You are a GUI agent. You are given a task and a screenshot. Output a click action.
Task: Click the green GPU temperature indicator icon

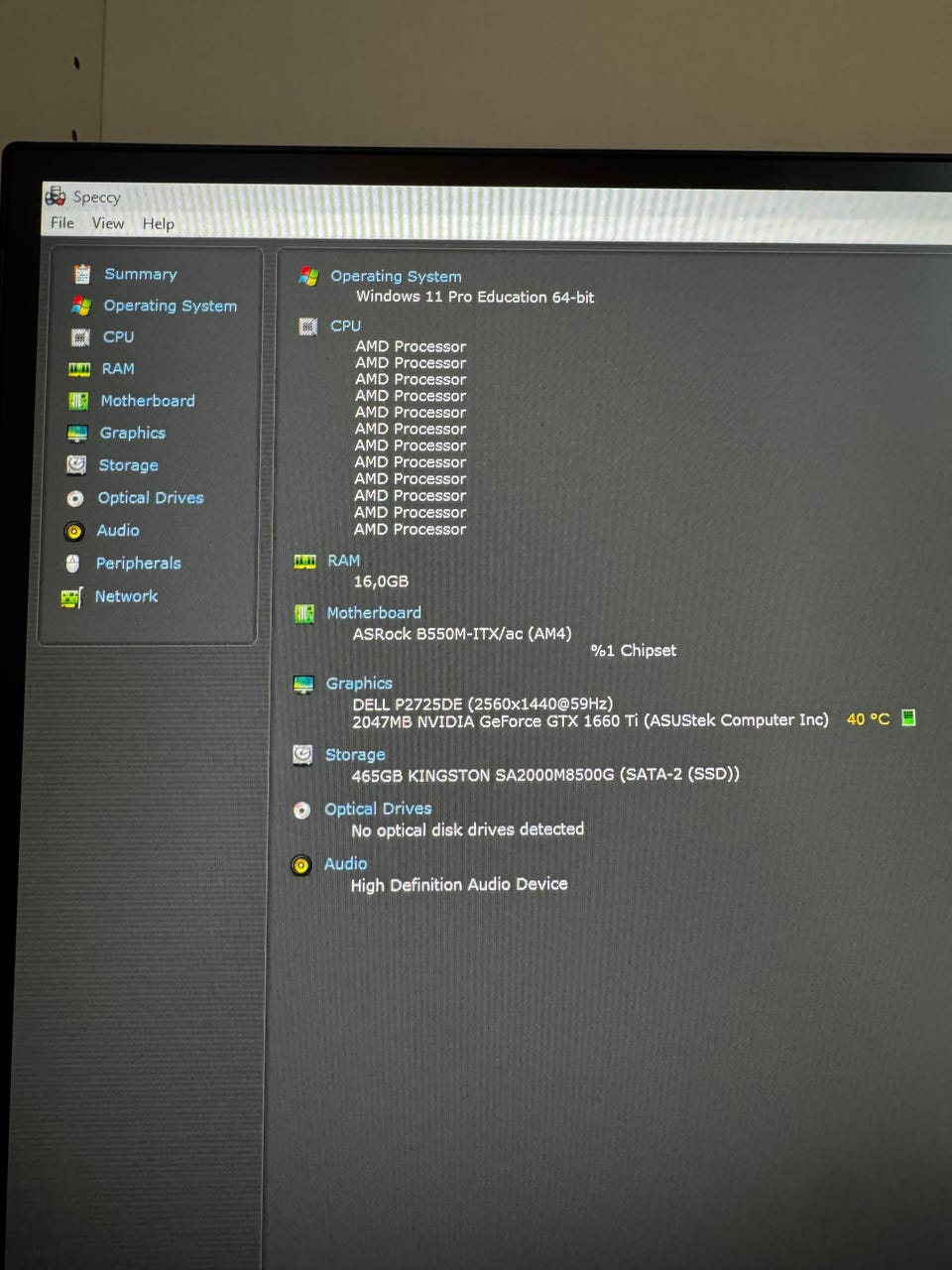(908, 717)
